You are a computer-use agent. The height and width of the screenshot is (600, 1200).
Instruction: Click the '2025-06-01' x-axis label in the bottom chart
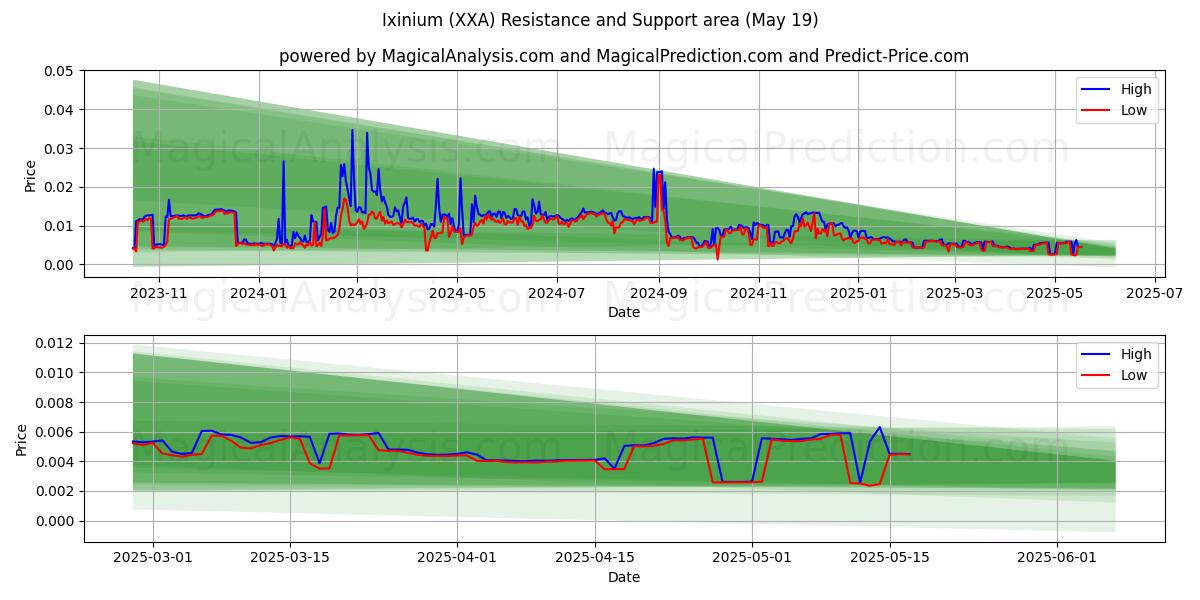tap(1057, 559)
